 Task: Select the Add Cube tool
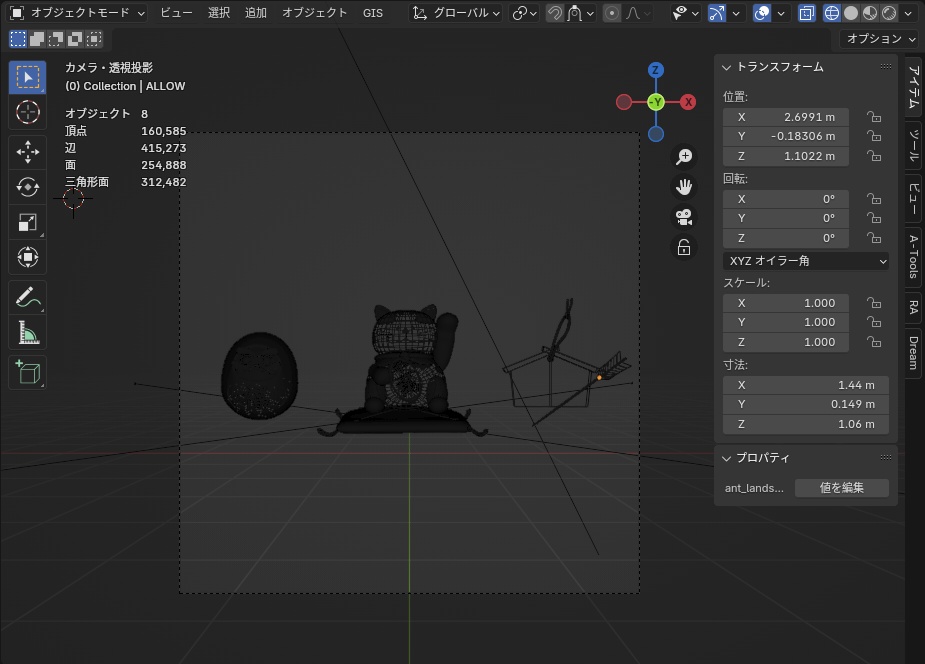pyautogui.click(x=27, y=372)
